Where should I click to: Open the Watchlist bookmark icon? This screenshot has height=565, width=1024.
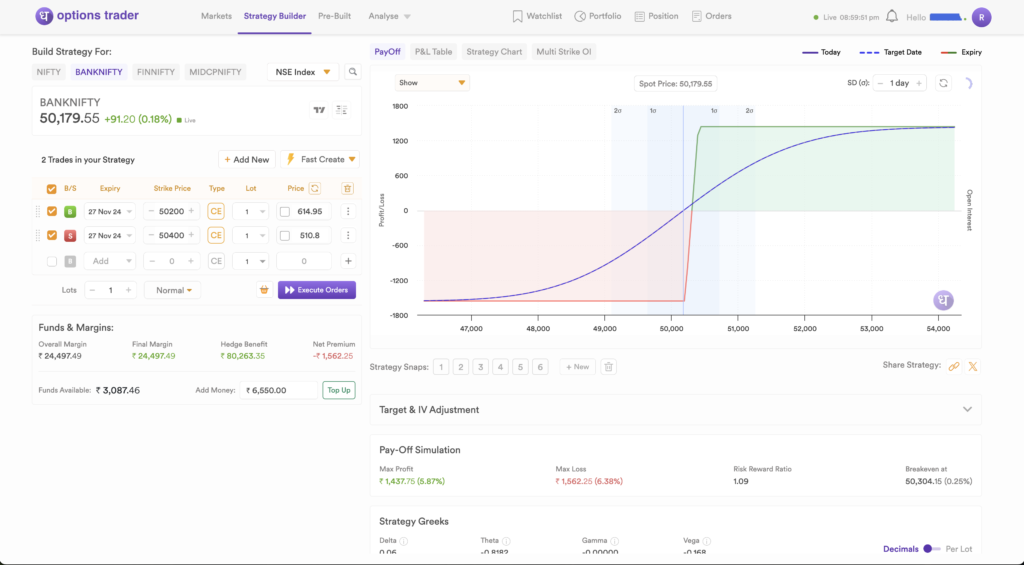[x=517, y=16]
